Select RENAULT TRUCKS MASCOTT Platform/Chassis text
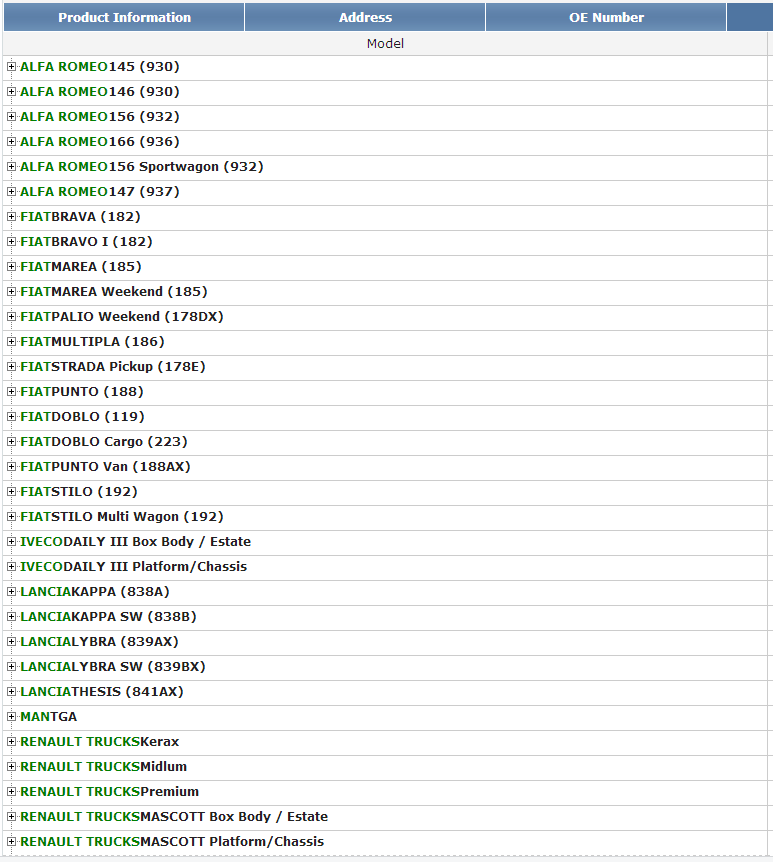The width and height of the screenshot is (773, 862). [172, 842]
